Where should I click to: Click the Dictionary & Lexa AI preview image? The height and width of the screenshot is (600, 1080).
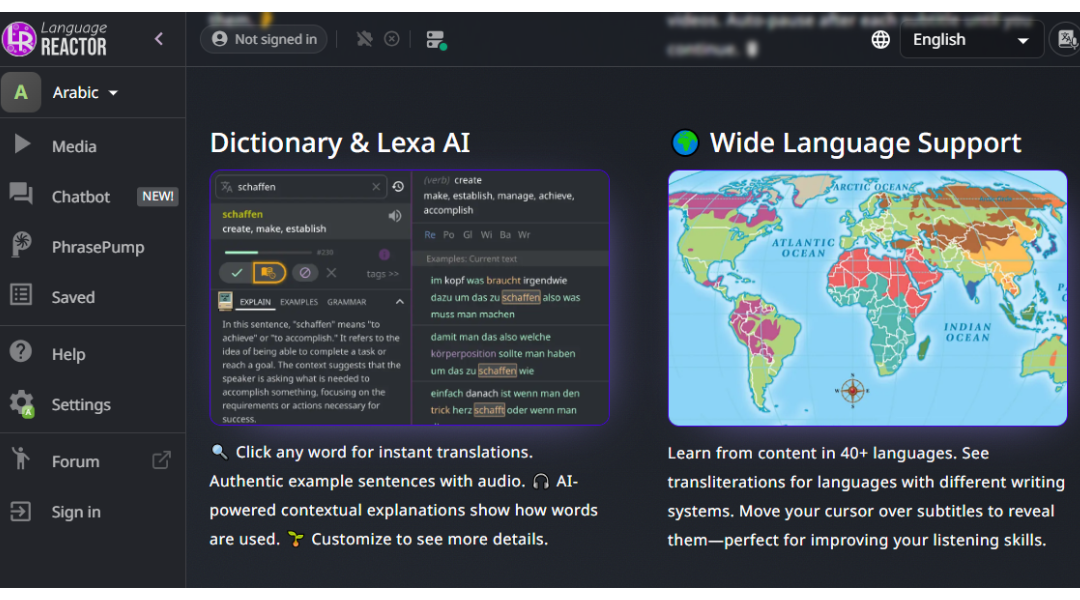(x=409, y=298)
